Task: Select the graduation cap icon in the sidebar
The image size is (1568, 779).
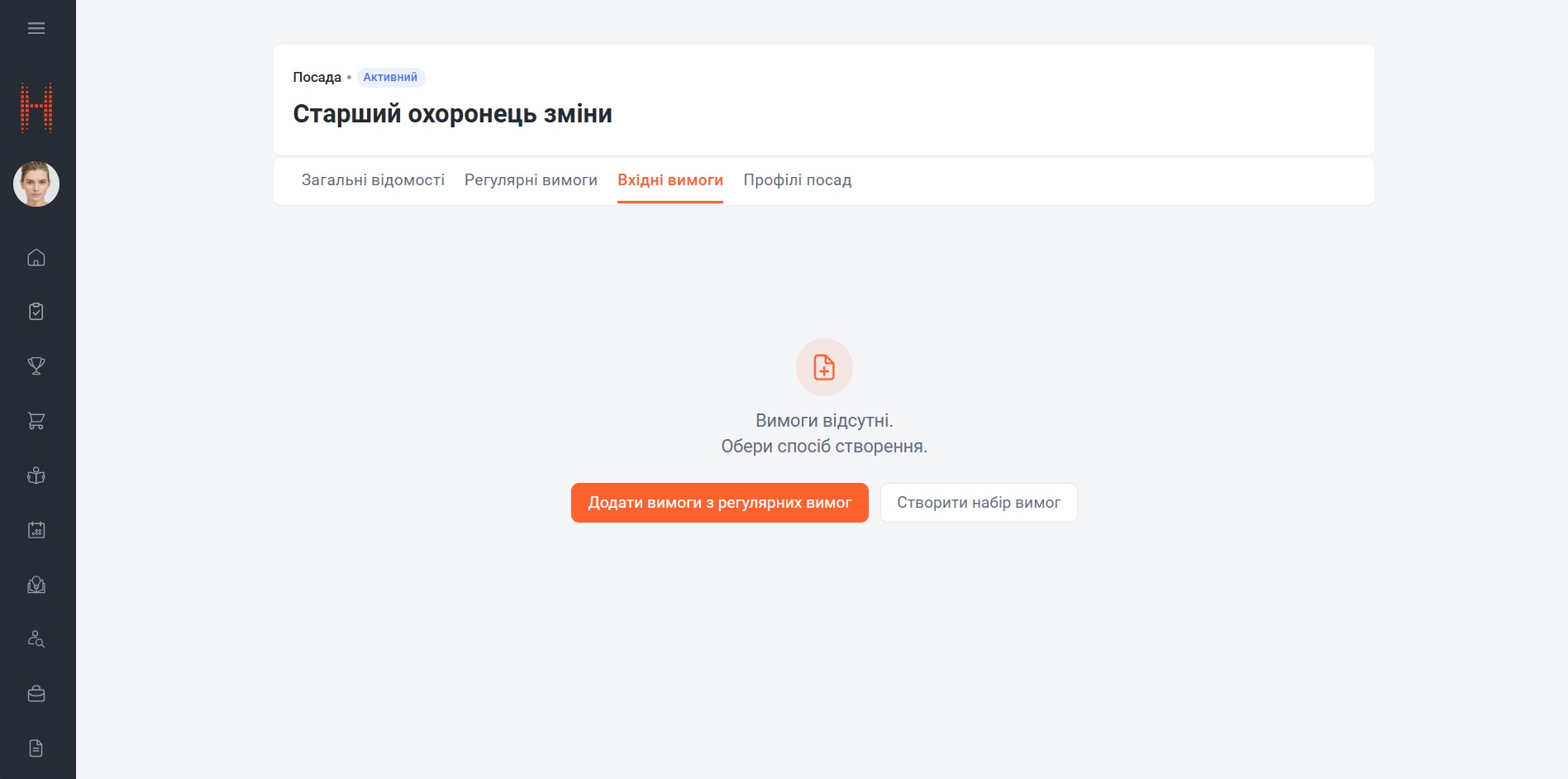Action: 36,585
